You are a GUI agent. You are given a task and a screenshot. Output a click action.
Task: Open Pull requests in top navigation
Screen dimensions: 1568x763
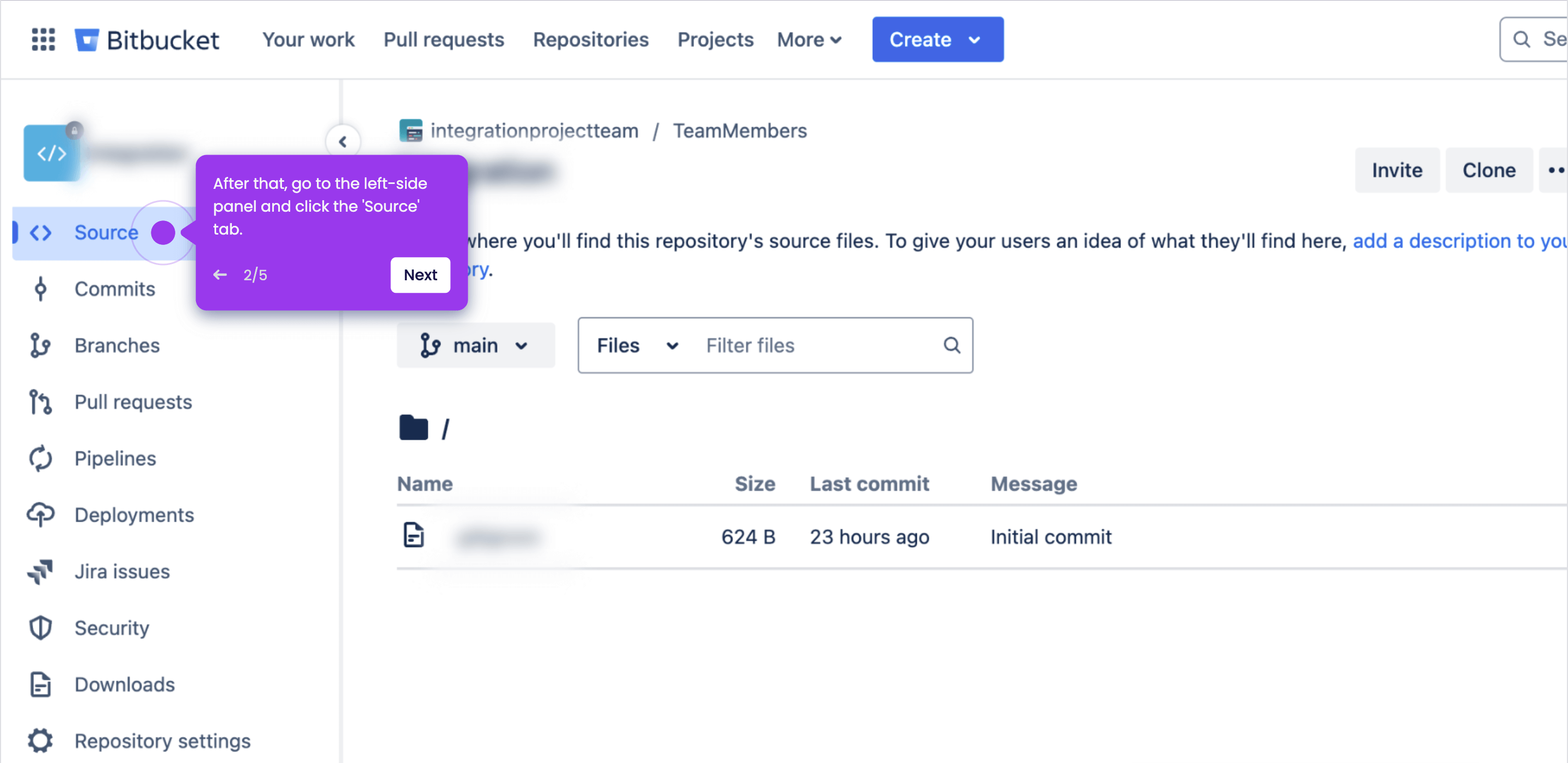444,40
